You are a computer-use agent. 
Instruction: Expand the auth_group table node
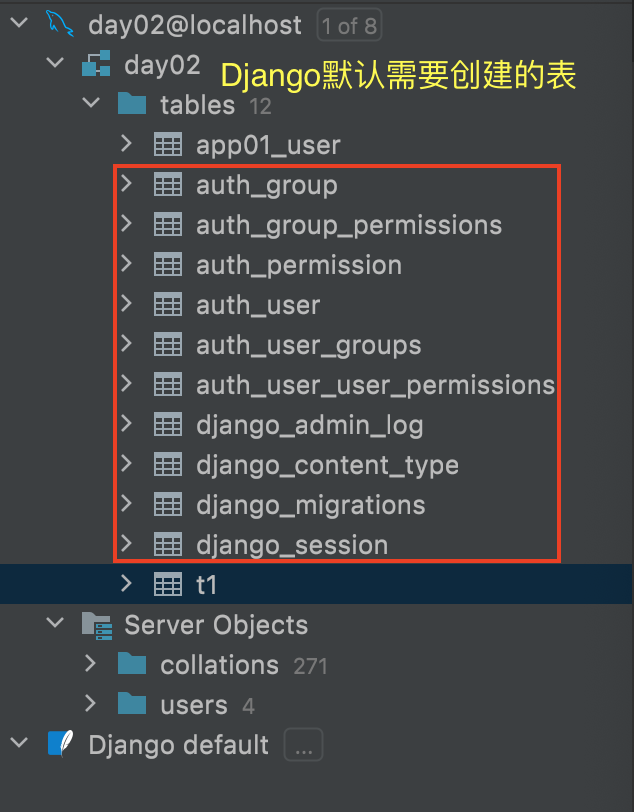point(126,185)
